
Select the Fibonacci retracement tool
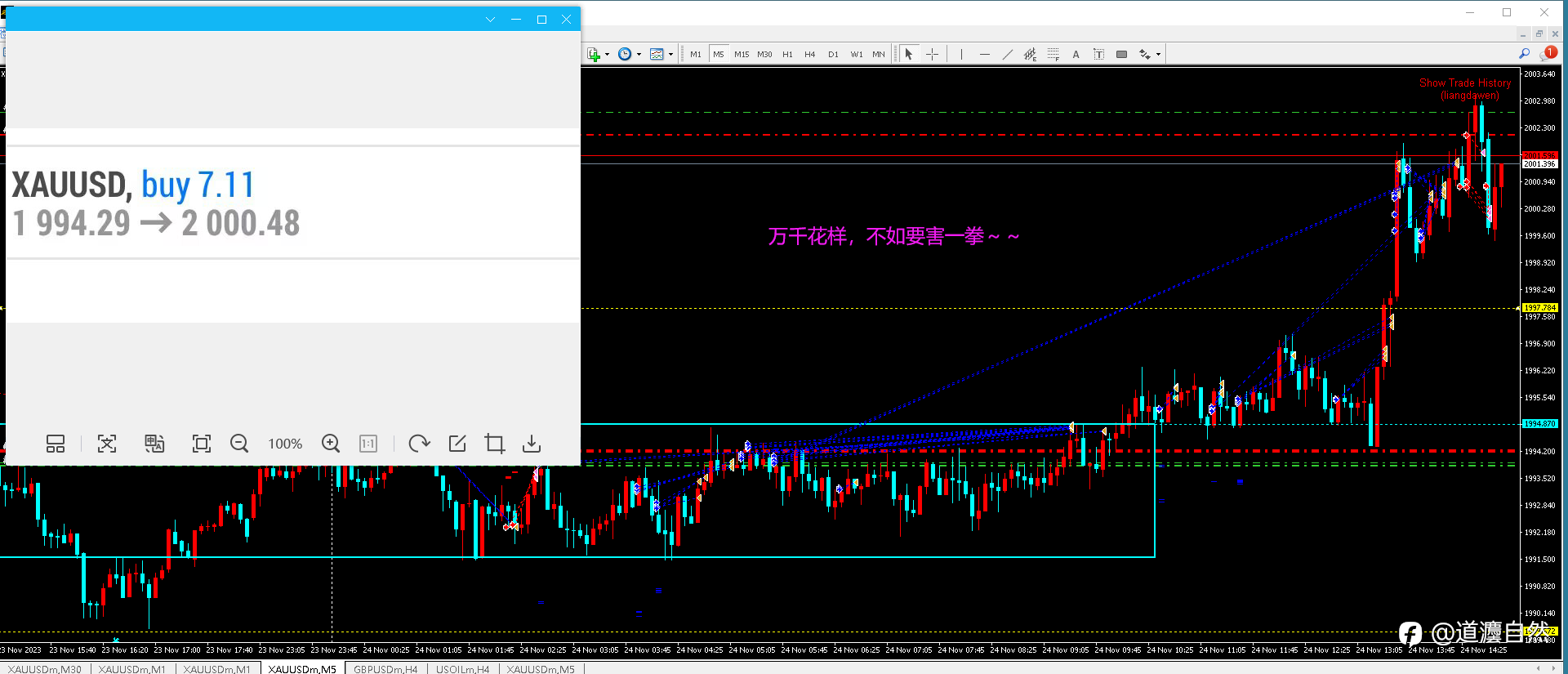1053,54
